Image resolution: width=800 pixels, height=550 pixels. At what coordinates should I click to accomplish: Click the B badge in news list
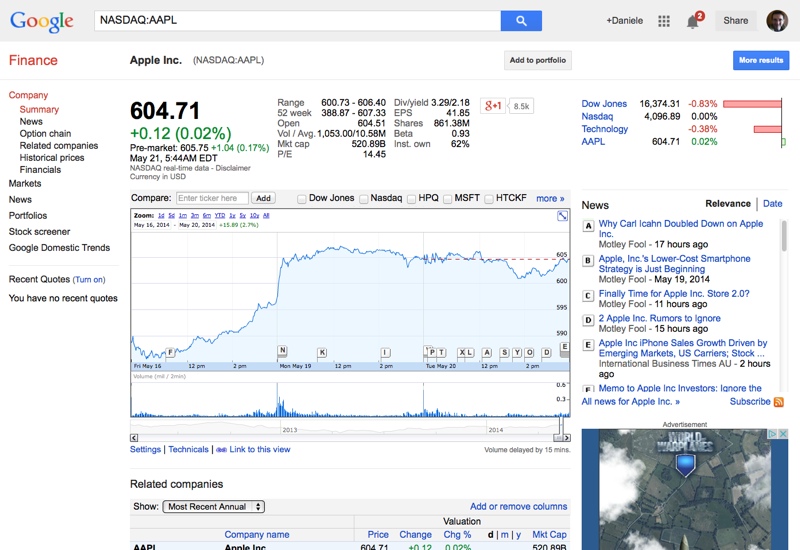pos(588,261)
